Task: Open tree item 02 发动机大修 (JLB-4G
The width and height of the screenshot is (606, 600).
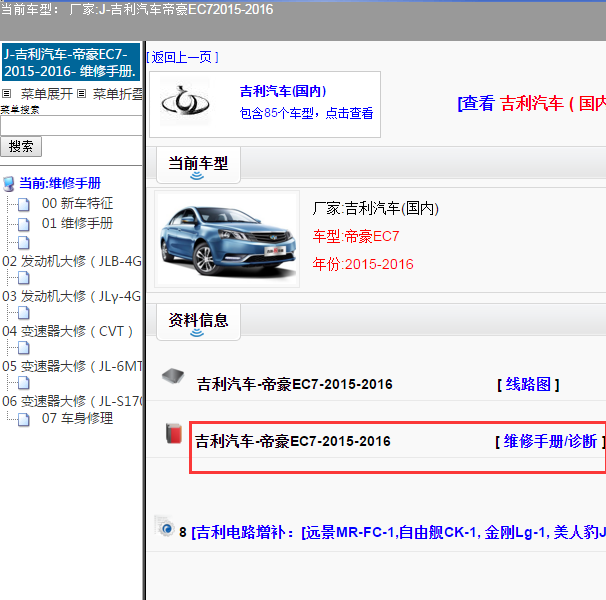Action: (72, 261)
